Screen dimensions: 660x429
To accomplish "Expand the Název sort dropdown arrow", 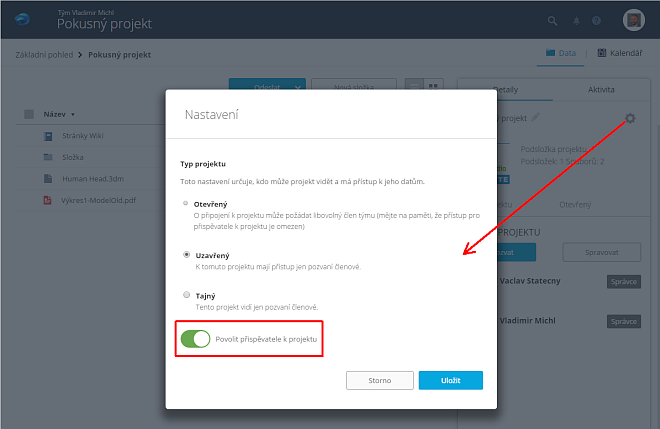I will click(x=73, y=115).
